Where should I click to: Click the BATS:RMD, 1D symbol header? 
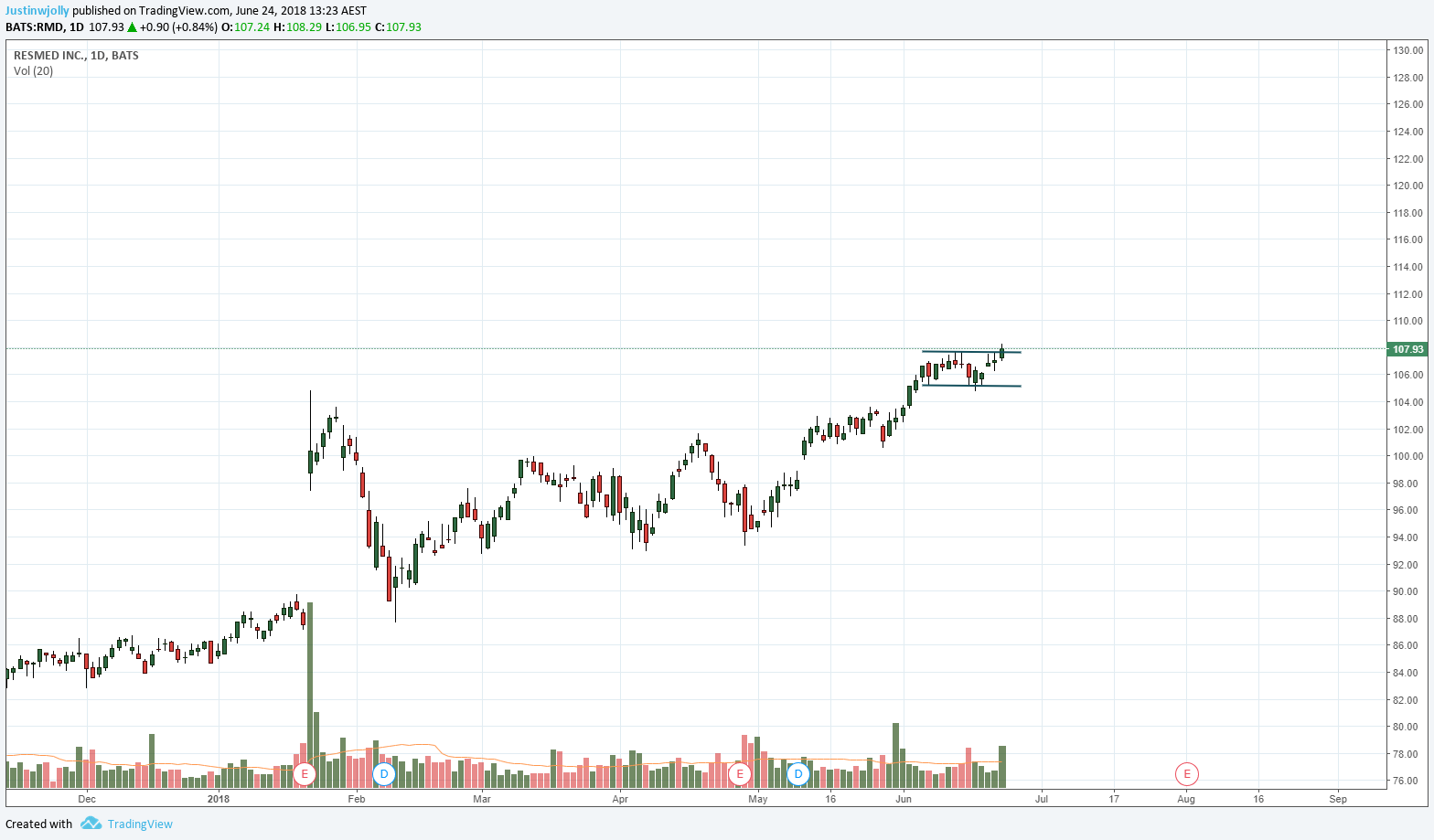pyautogui.click(x=45, y=27)
